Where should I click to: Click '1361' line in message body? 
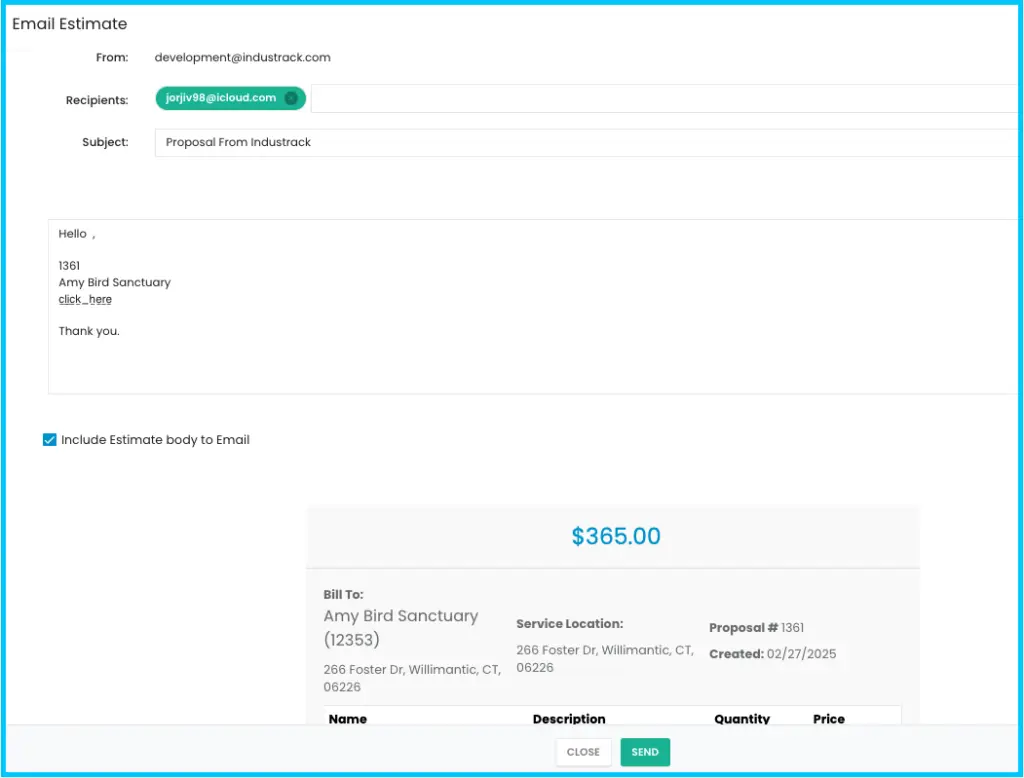pyautogui.click(x=69, y=266)
